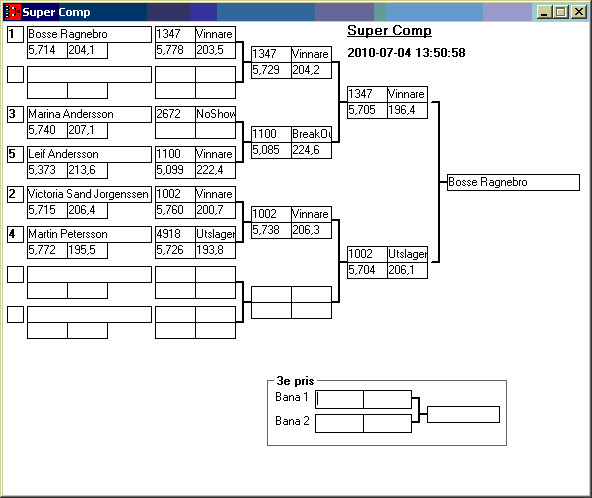Viewport: 592px width, 498px height.
Task: Maximize the Super Comp window
Action: [x=561, y=12]
